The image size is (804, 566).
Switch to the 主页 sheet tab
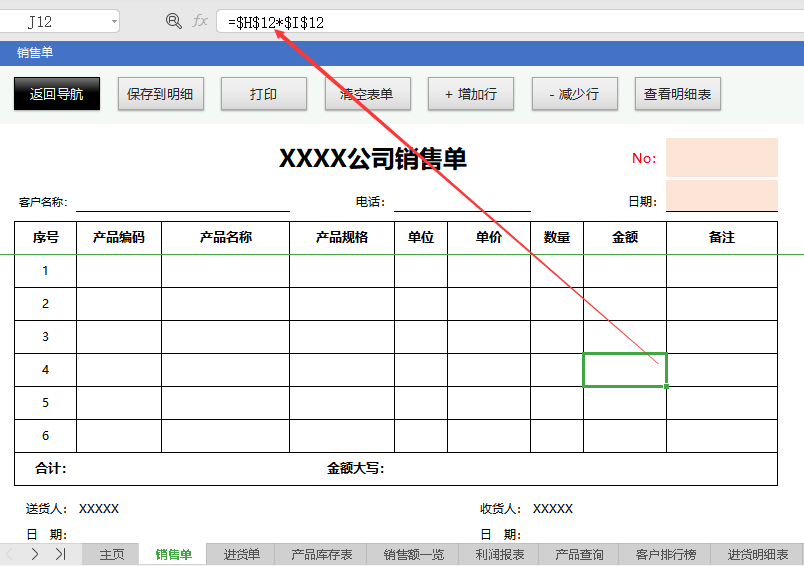pyautogui.click(x=112, y=554)
